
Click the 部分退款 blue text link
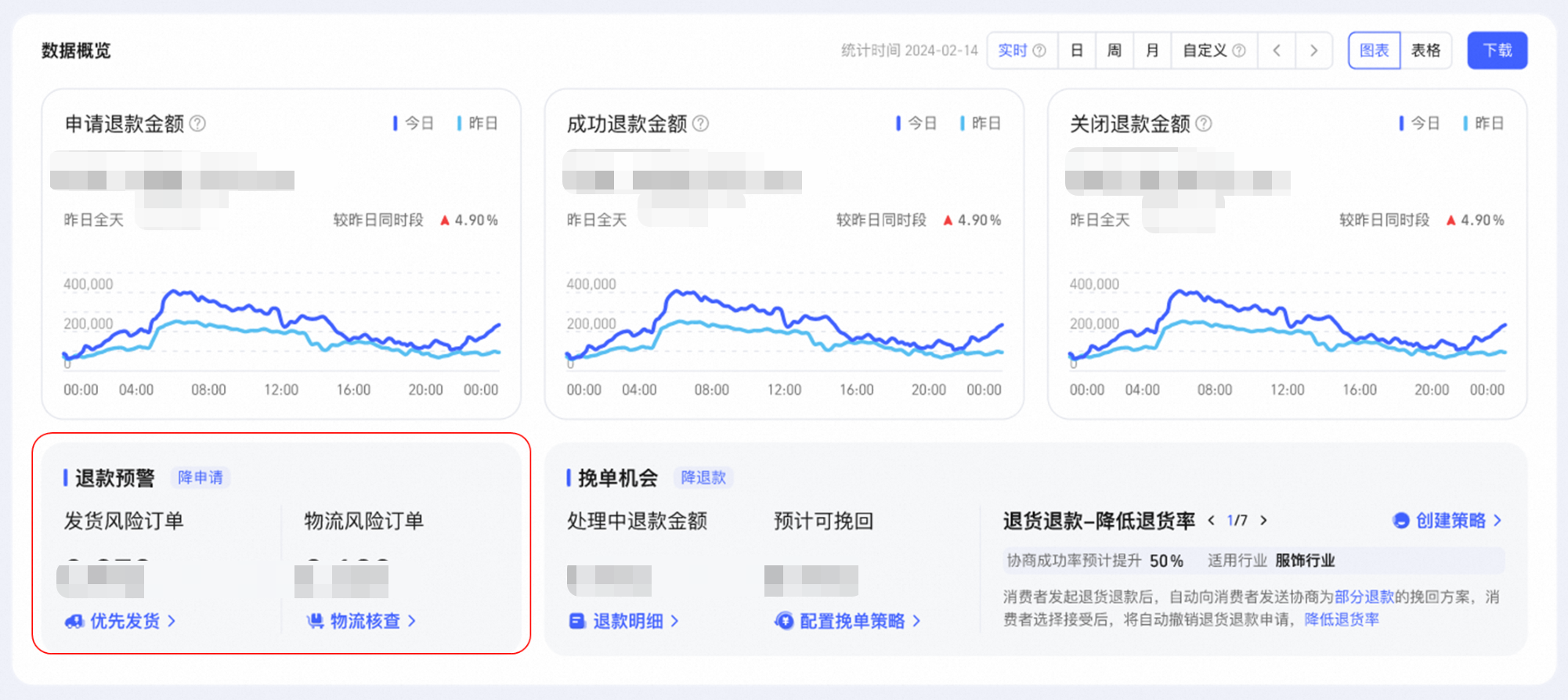(x=1364, y=597)
